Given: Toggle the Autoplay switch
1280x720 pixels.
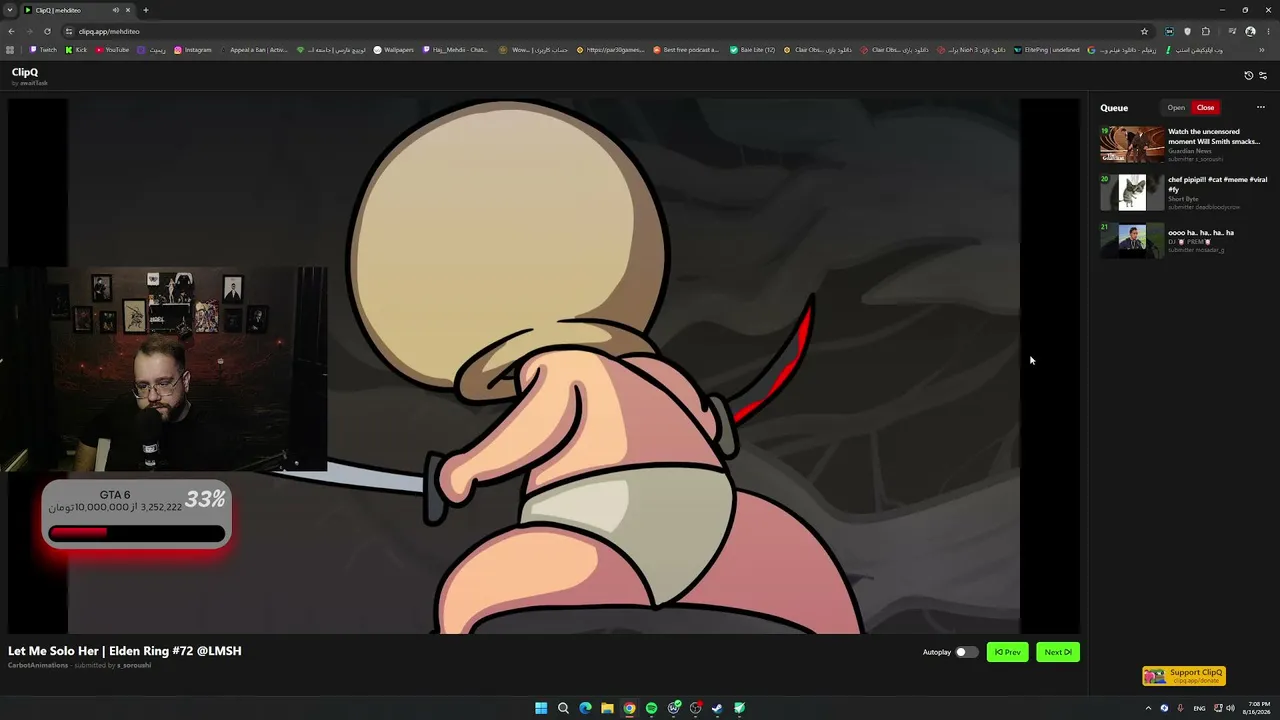Looking at the screenshot, I should (x=966, y=652).
